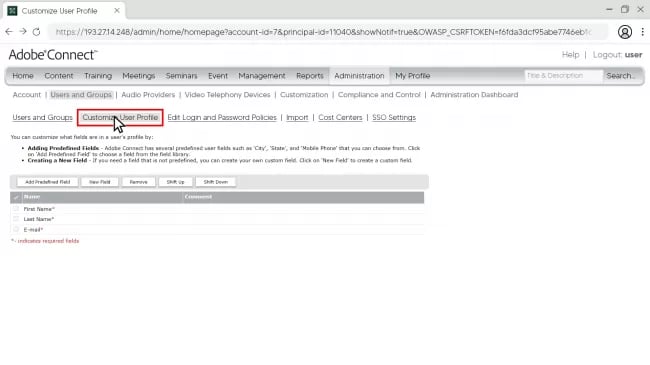Open the My Profile tab
The image size is (650, 365).
[x=412, y=76]
